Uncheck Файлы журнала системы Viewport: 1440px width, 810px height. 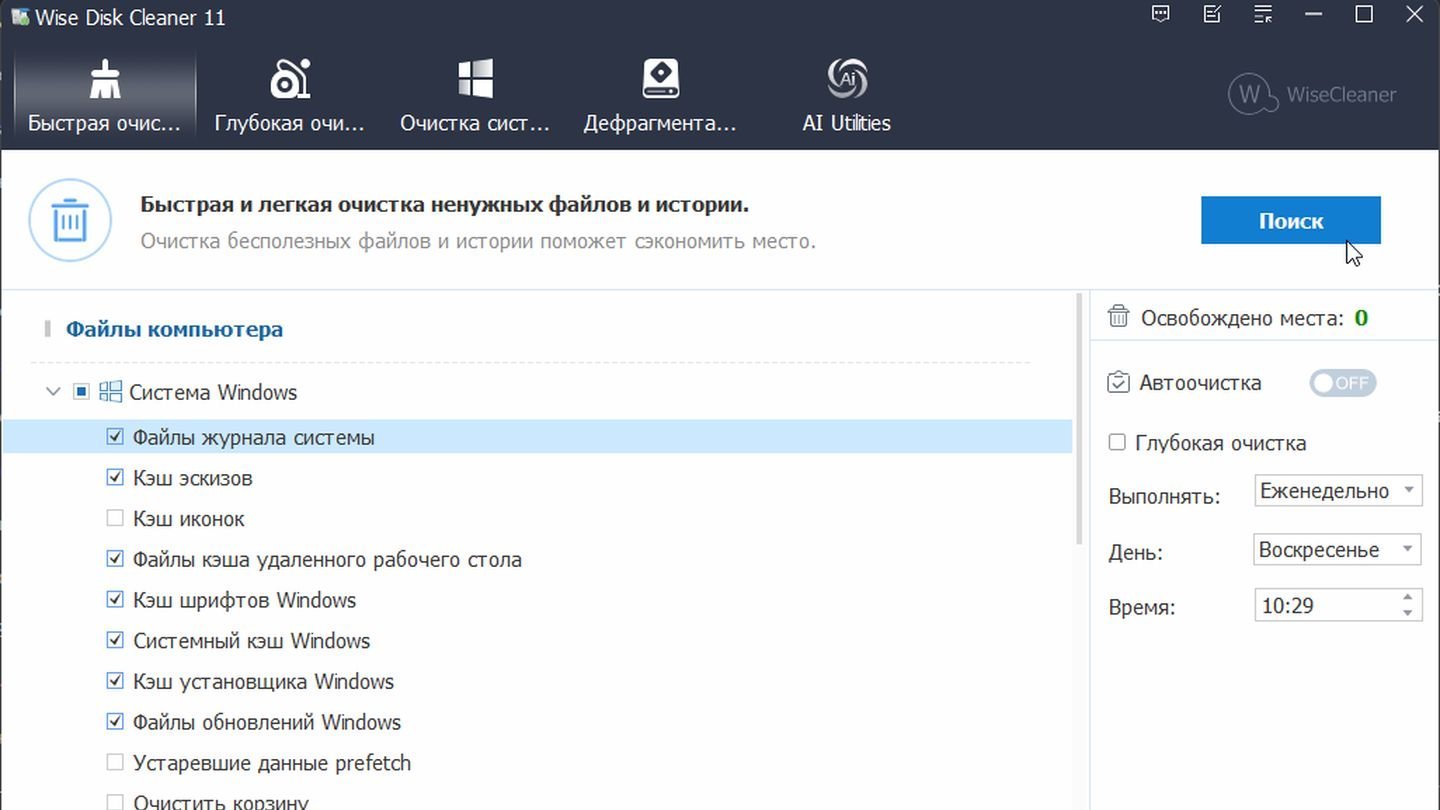click(x=115, y=437)
